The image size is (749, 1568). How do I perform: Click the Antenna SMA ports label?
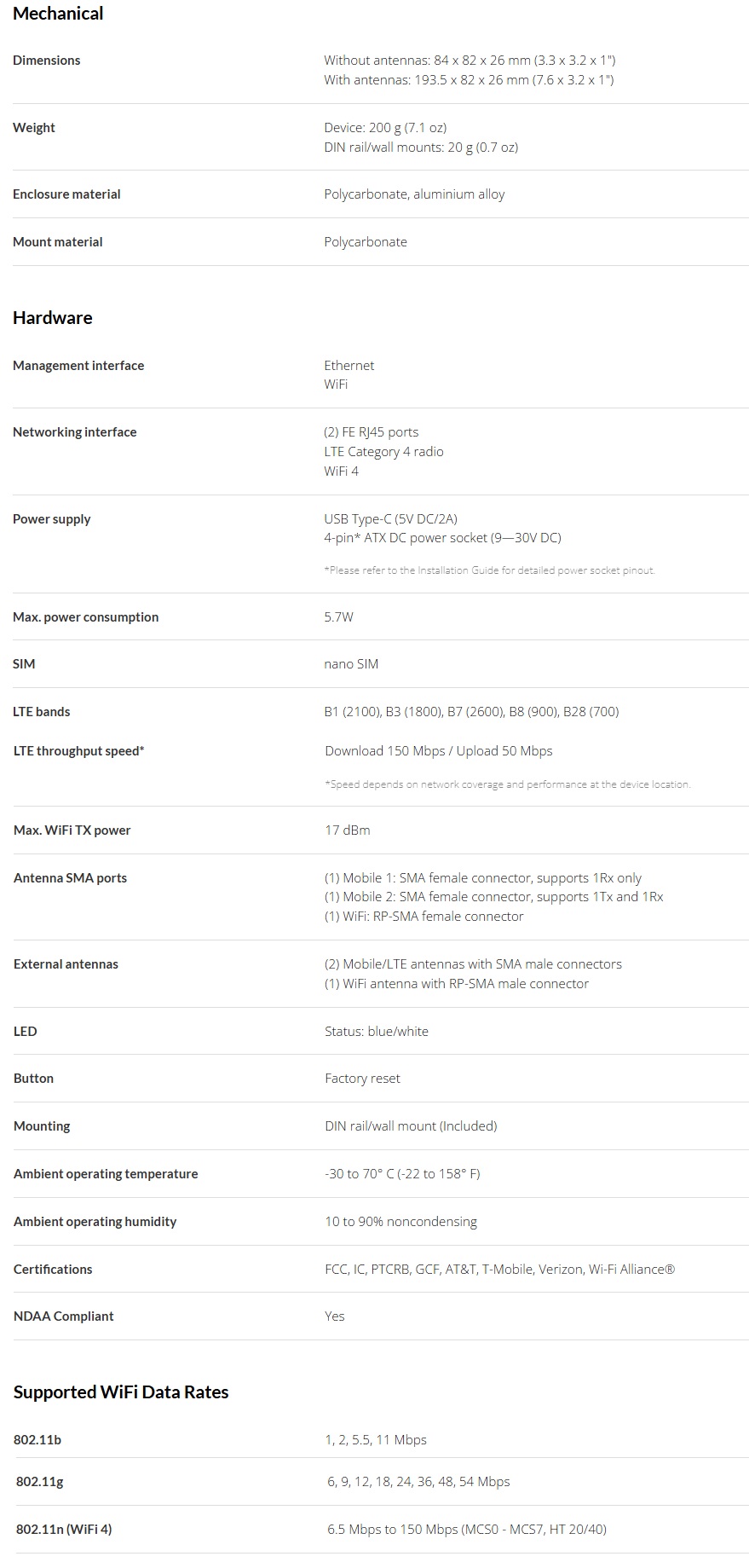pyautogui.click(x=70, y=878)
